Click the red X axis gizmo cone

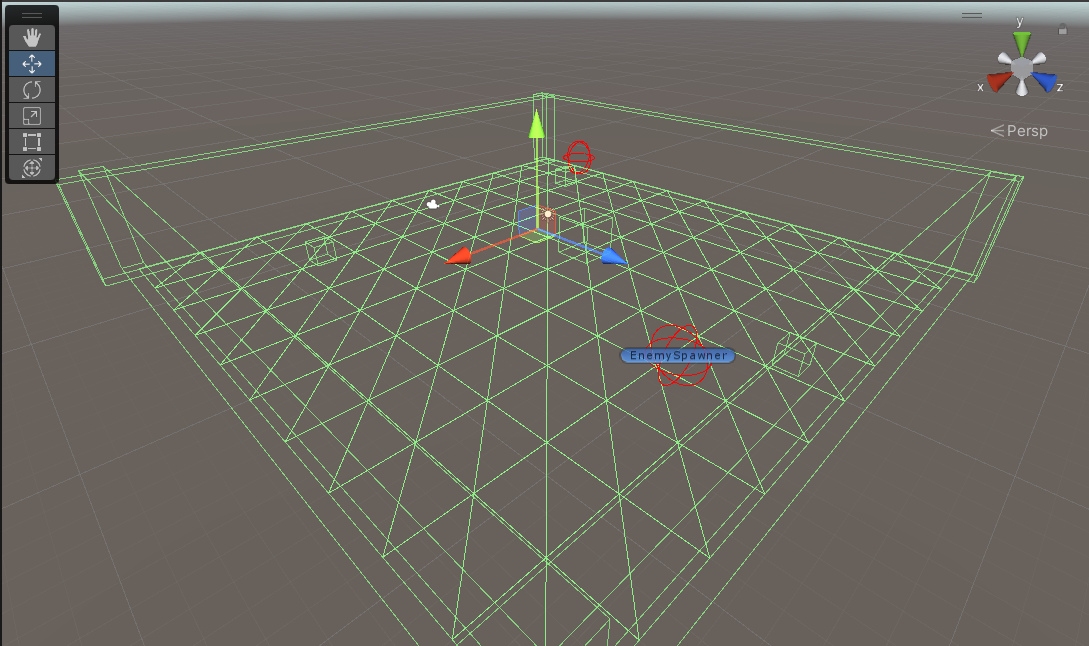tap(999, 81)
